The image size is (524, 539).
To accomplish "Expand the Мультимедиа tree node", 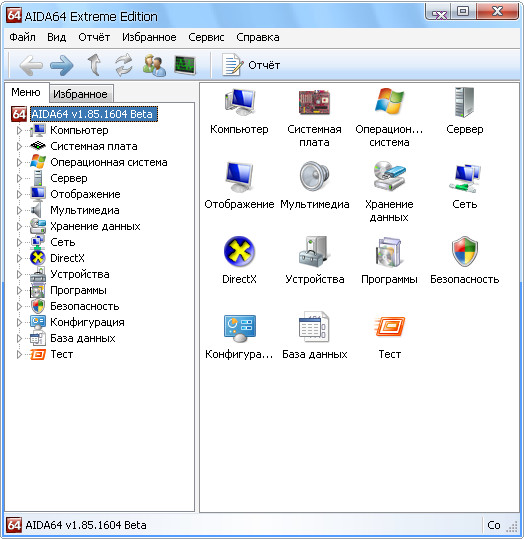I will pos(19,210).
